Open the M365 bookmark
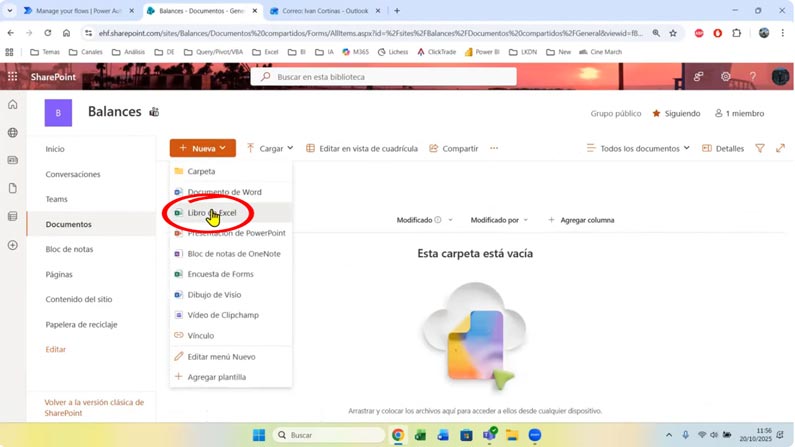This screenshot has width=795, height=447. pyautogui.click(x=355, y=52)
